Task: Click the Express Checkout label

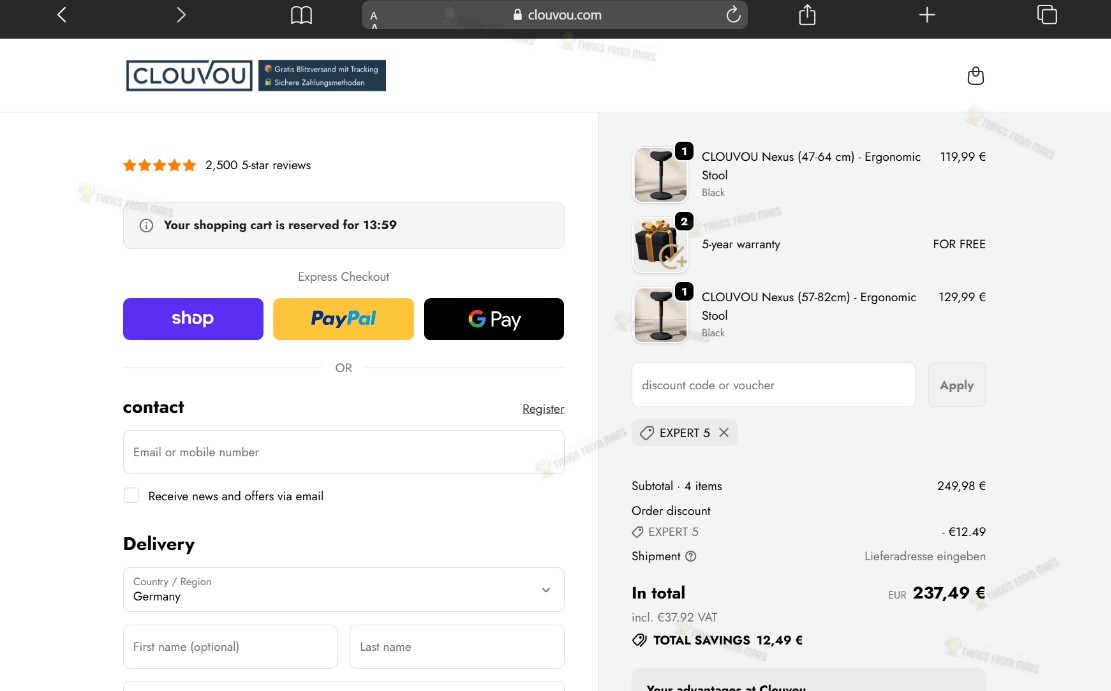Action: [344, 277]
